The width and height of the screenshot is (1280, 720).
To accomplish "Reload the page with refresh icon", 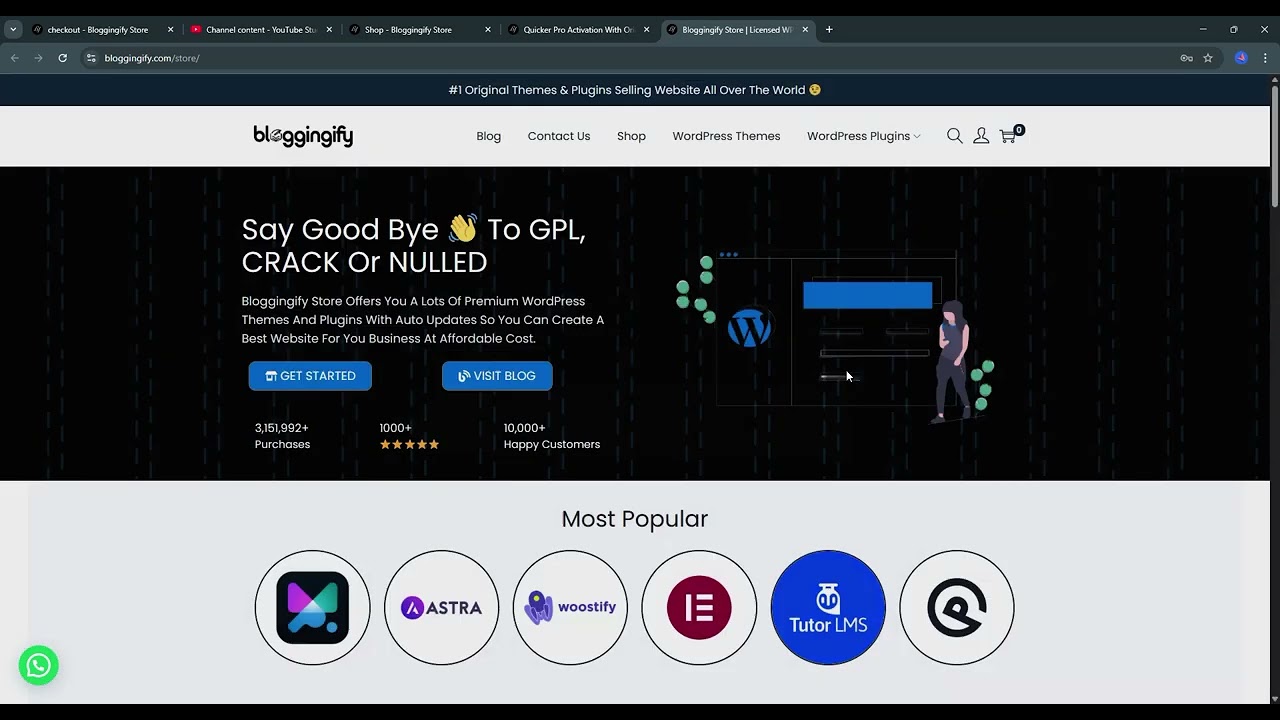I will (x=62, y=58).
